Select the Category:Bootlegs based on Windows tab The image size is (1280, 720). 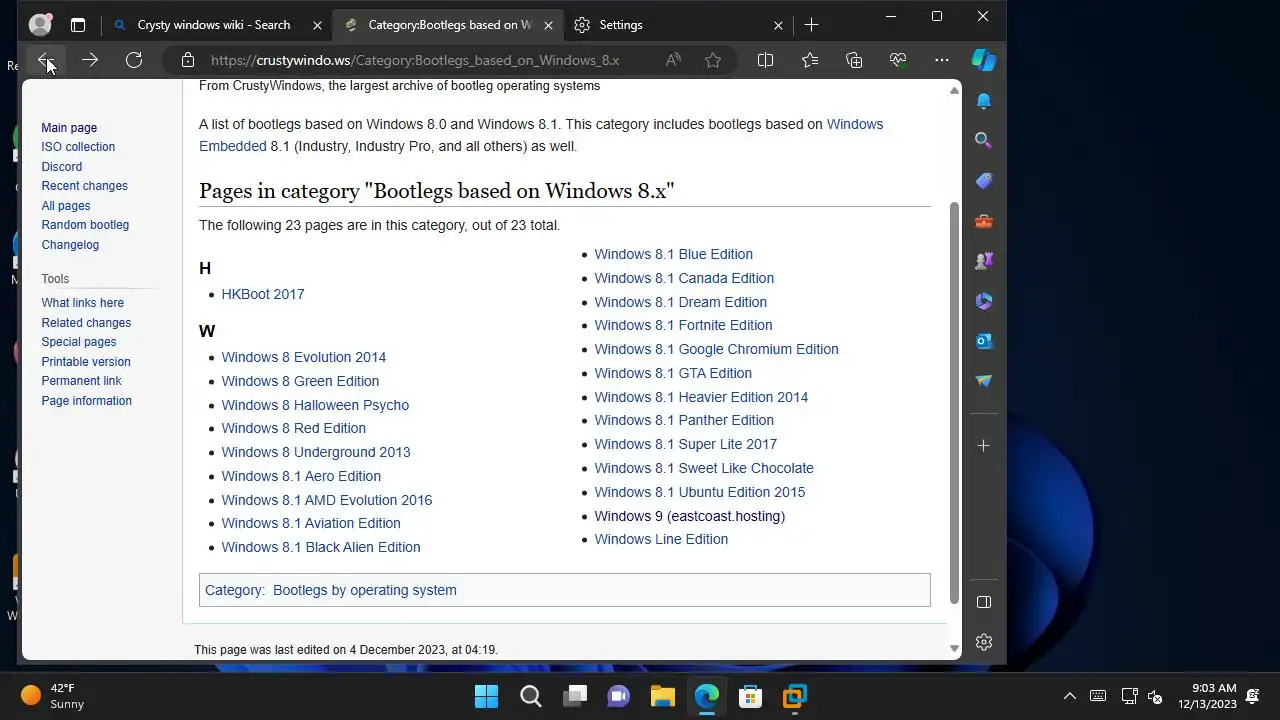449,25
